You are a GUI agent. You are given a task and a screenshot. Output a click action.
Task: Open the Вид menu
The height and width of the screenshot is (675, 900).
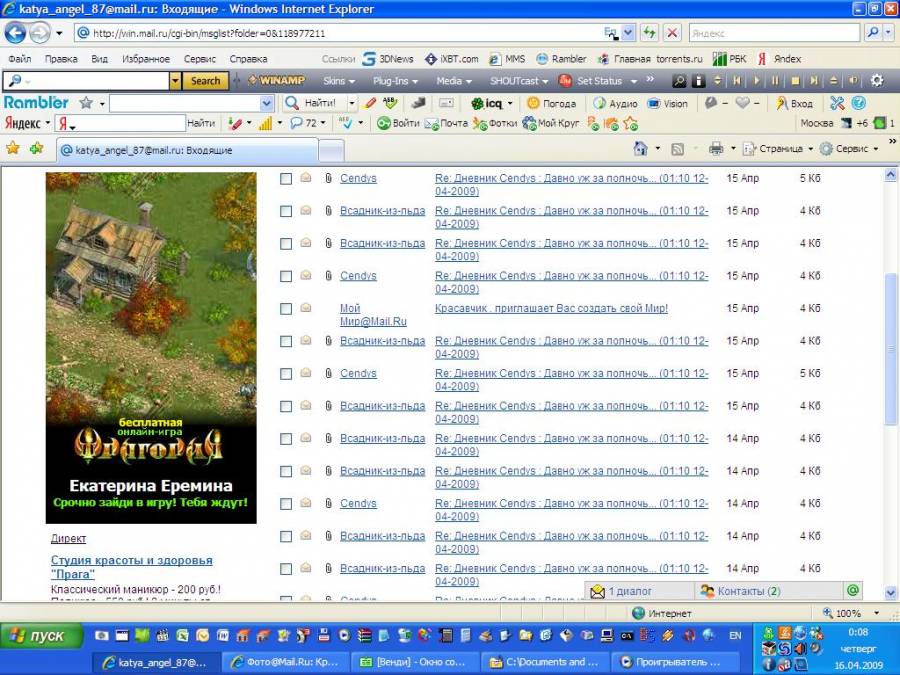pos(99,59)
